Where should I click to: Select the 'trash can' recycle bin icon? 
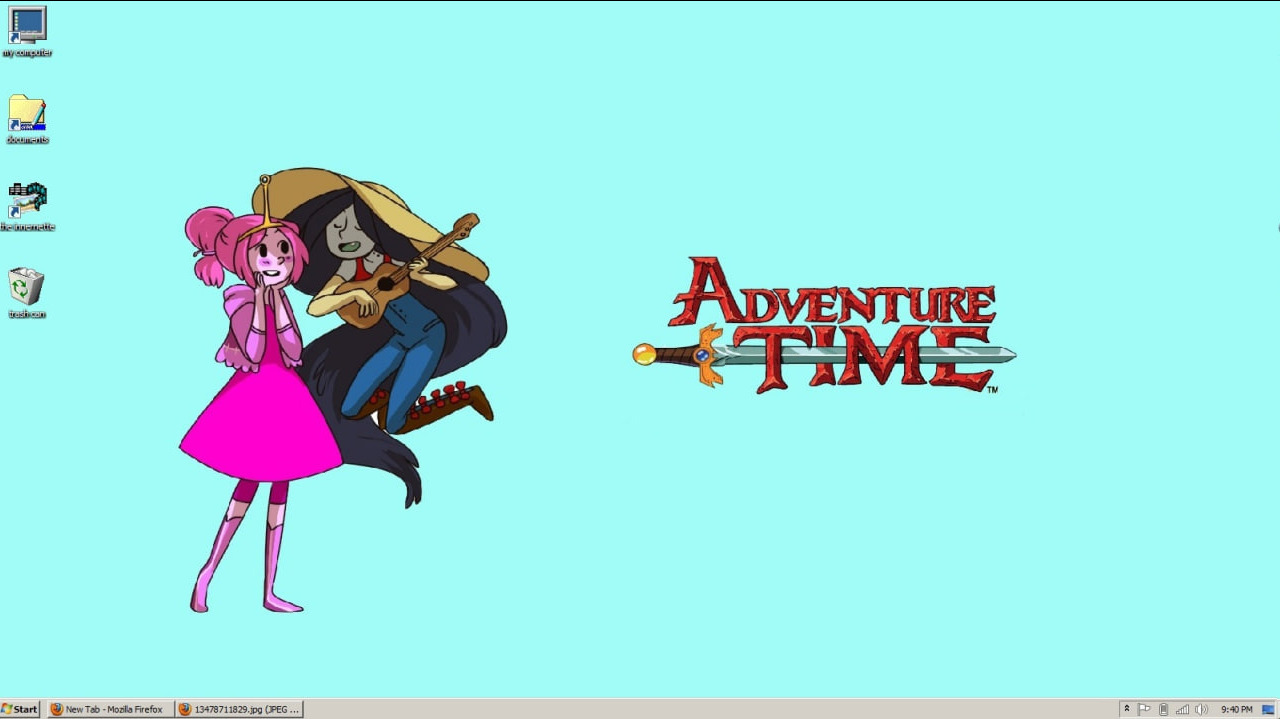(27, 293)
